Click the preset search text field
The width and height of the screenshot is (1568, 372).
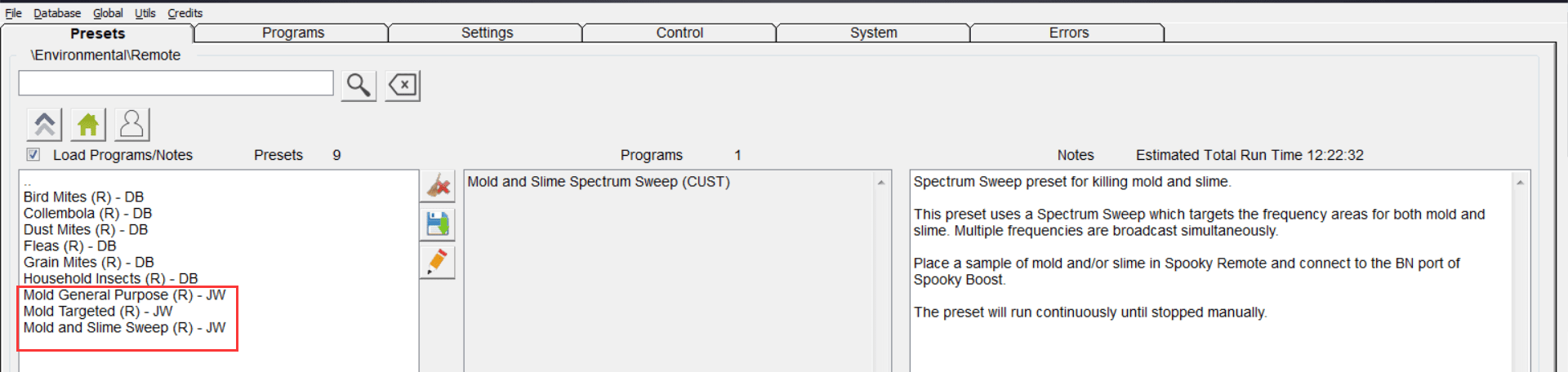pyautogui.click(x=176, y=83)
